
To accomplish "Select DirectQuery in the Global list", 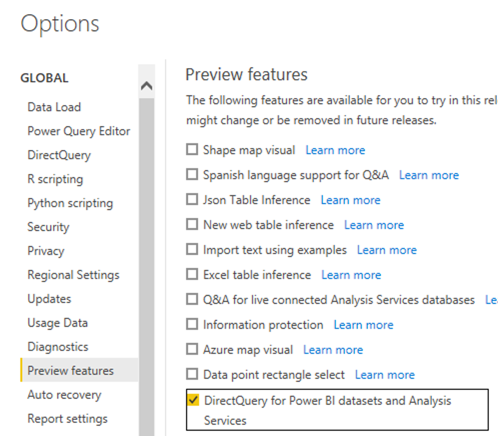I will tap(59, 155).
